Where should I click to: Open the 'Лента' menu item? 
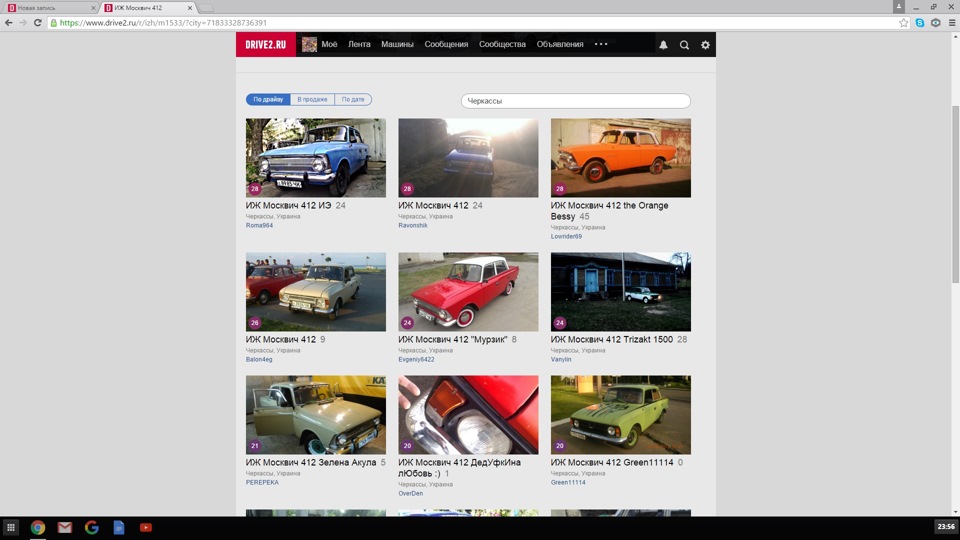coord(359,44)
